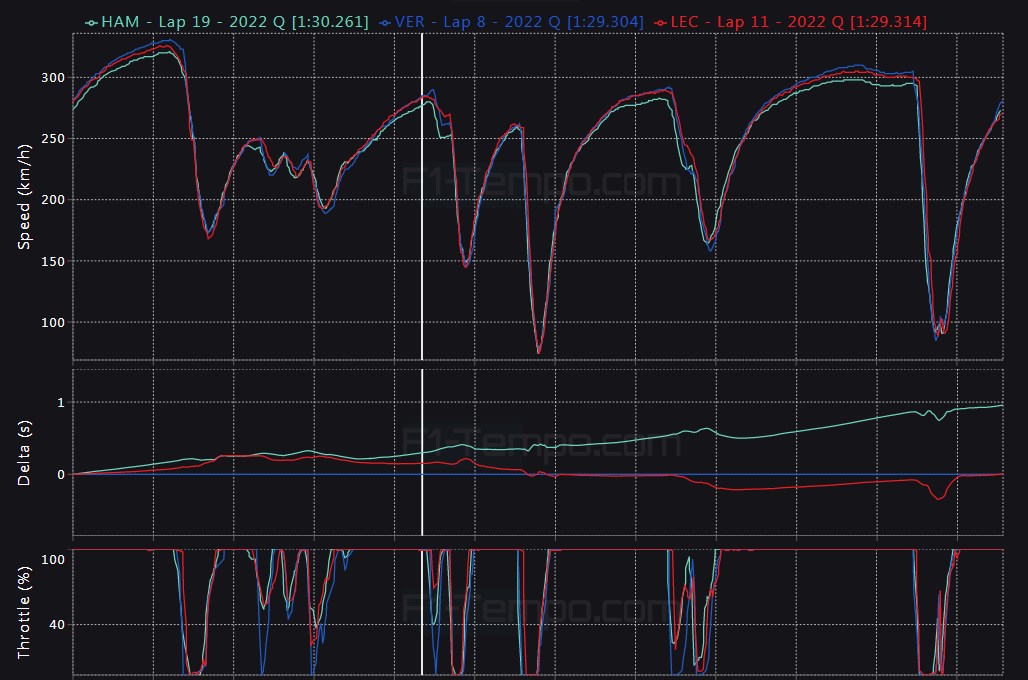Click the 300 tick label on the speed axis
This screenshot has height=680, width=1028.
(52, 78)
